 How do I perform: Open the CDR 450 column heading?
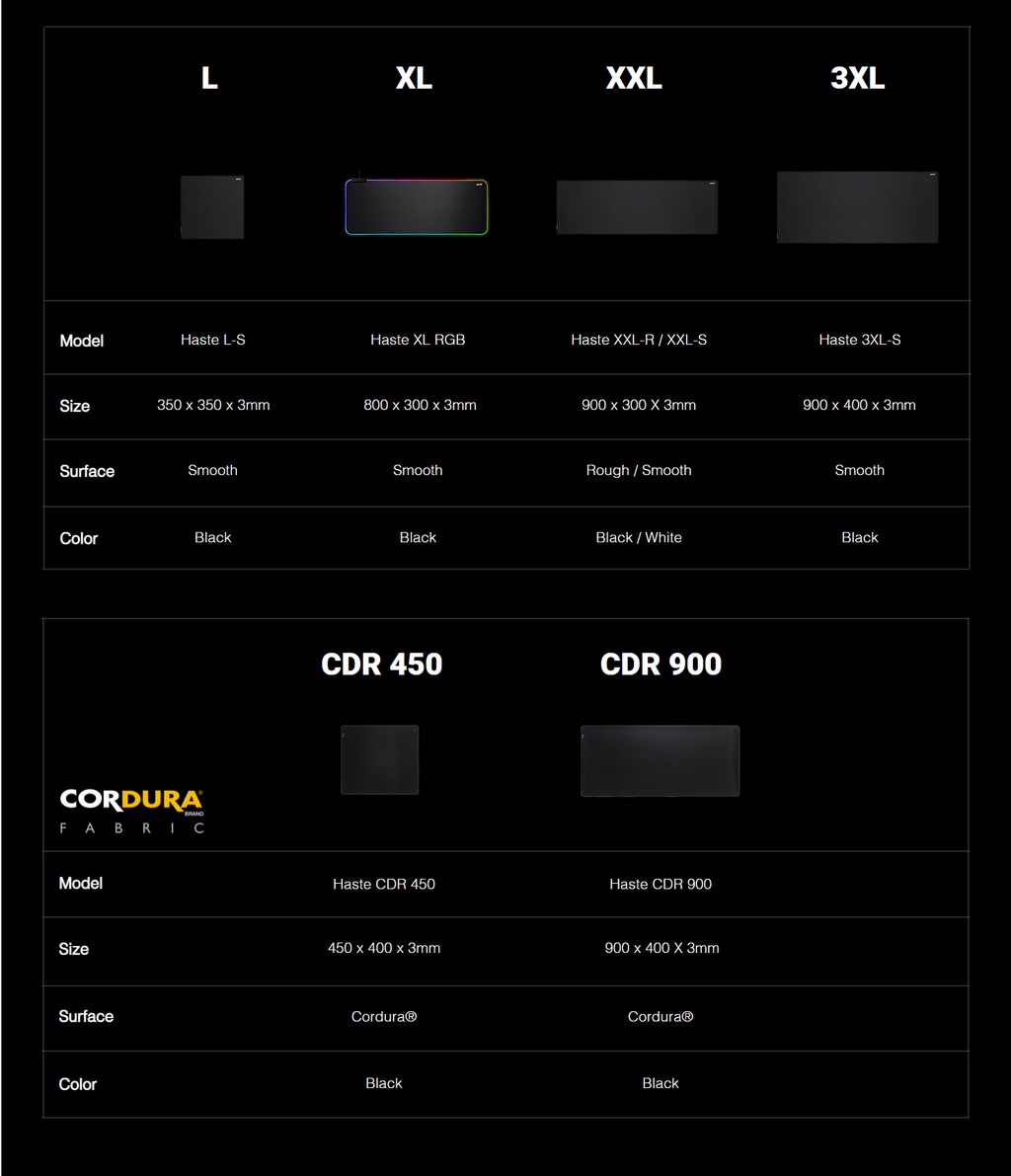[x=381, y=664]
